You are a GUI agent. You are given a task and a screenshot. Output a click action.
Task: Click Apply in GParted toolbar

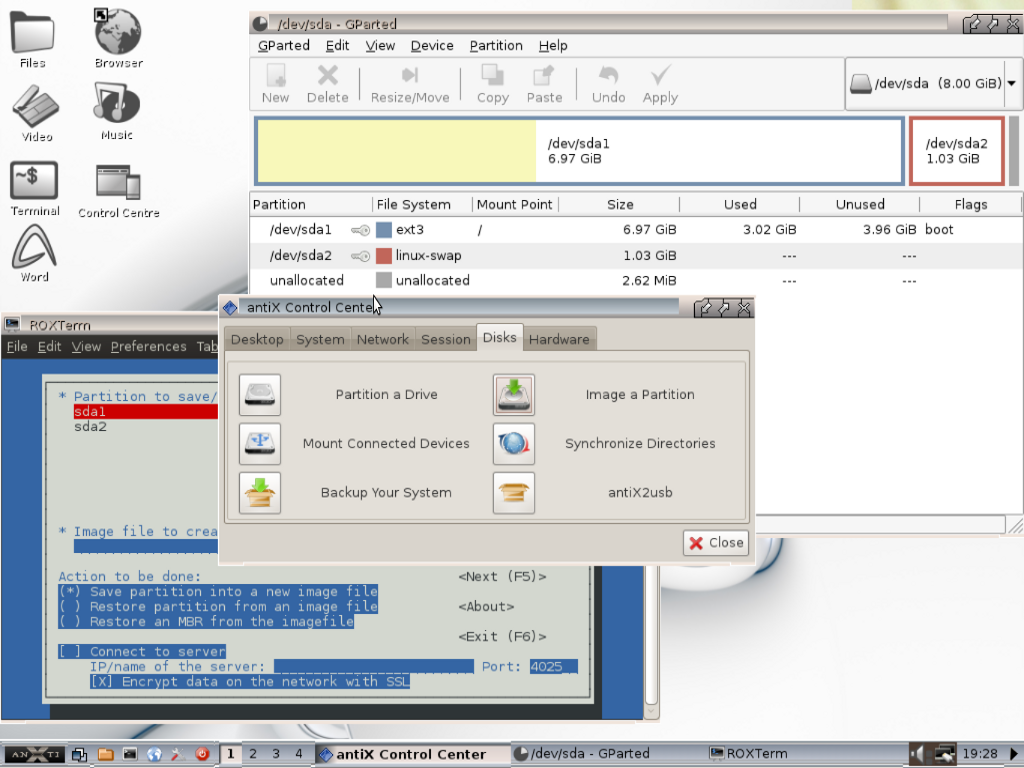click(660, 84)
